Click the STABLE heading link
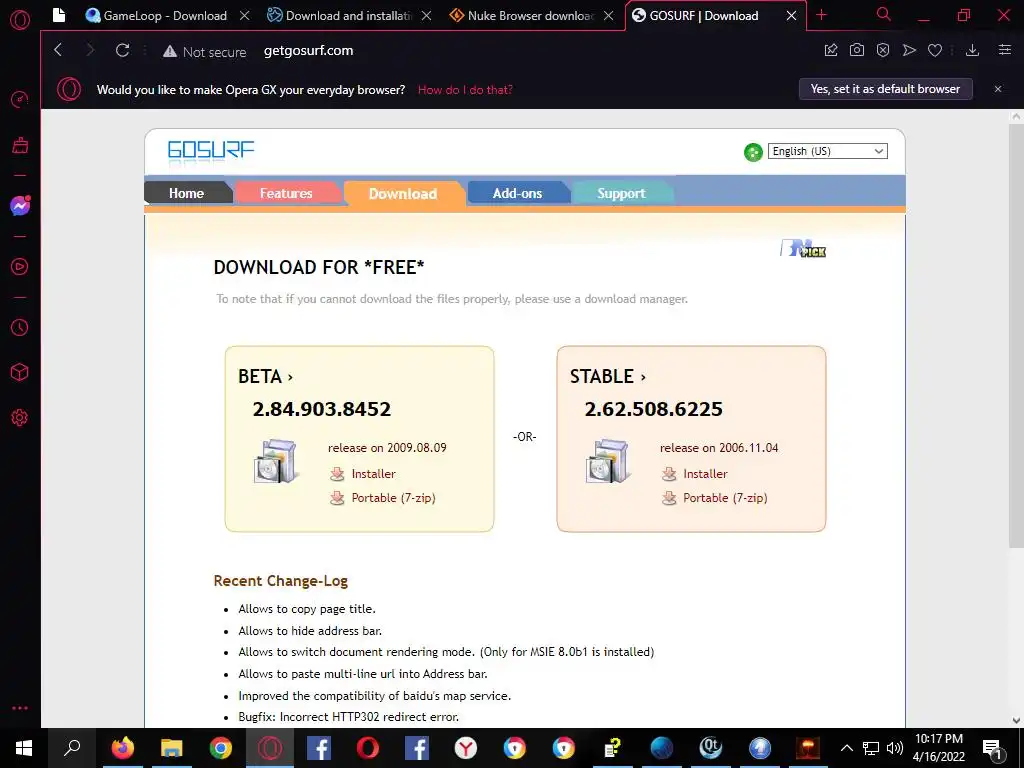 click(607, 377)
